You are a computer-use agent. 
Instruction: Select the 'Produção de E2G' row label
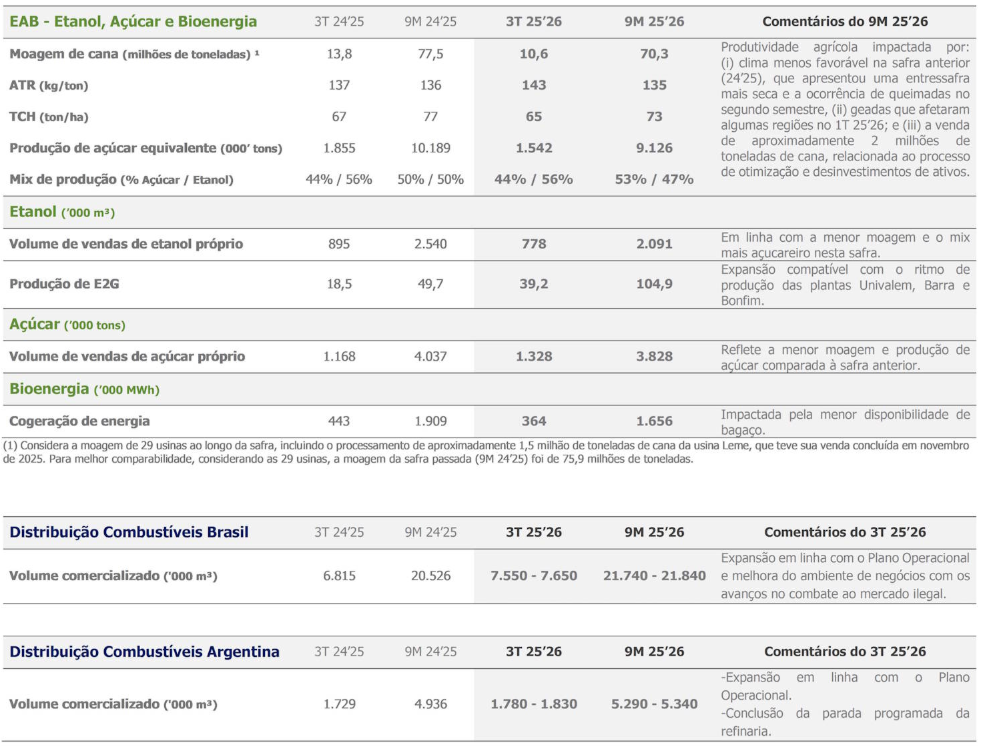67,284
